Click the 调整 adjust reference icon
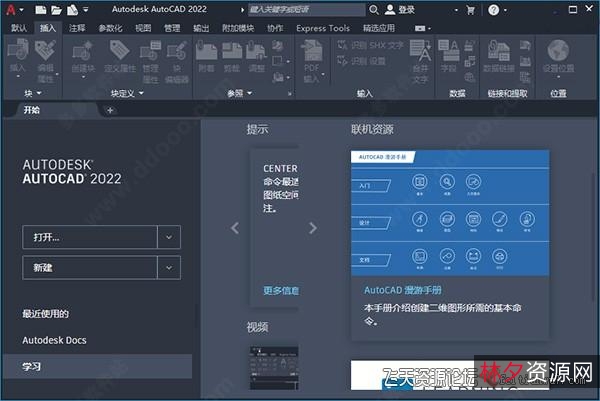Screen dimensions: 600x401 coord(256,51)
